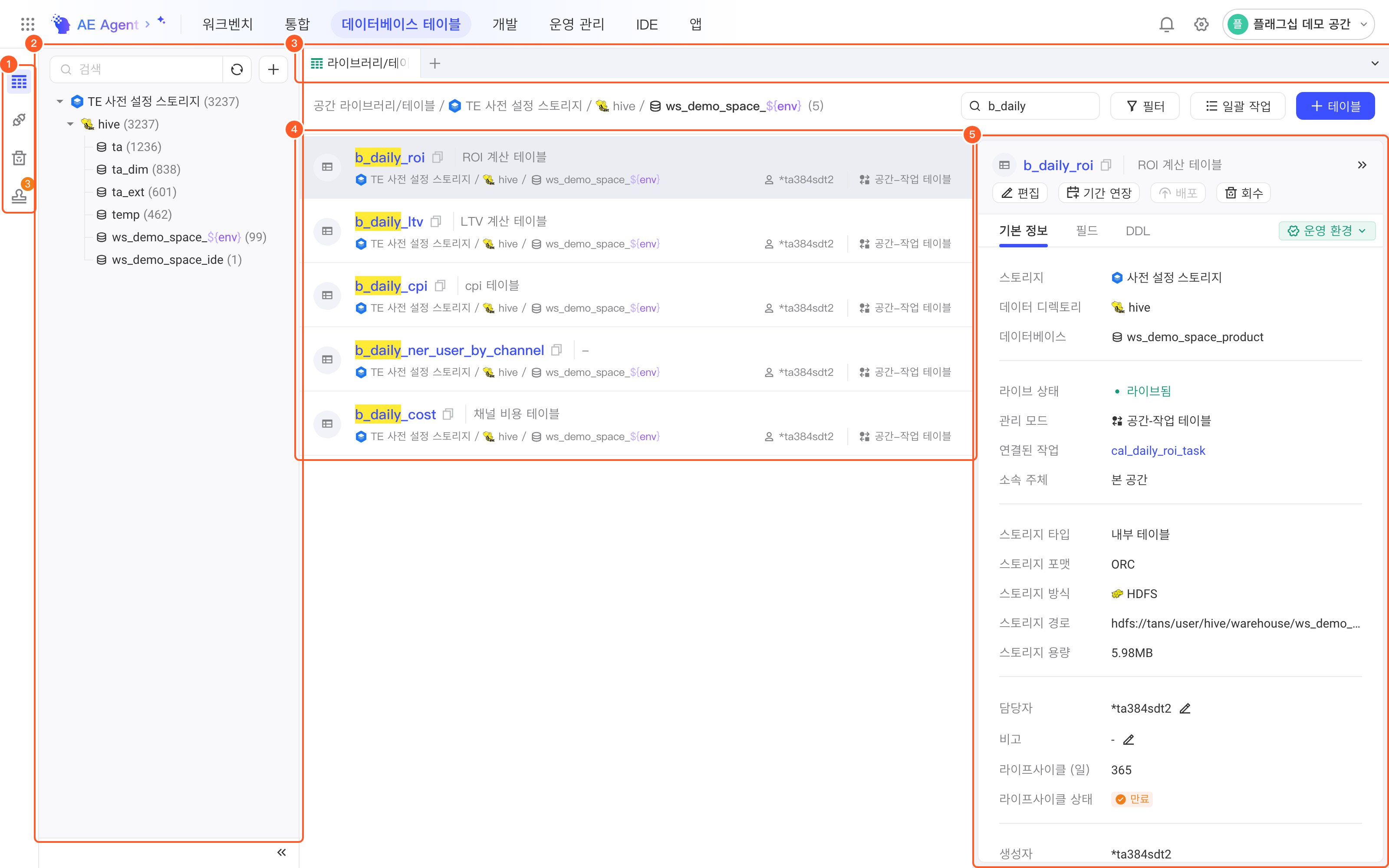Copy the b_daily_cpi table name

(440, 285)
